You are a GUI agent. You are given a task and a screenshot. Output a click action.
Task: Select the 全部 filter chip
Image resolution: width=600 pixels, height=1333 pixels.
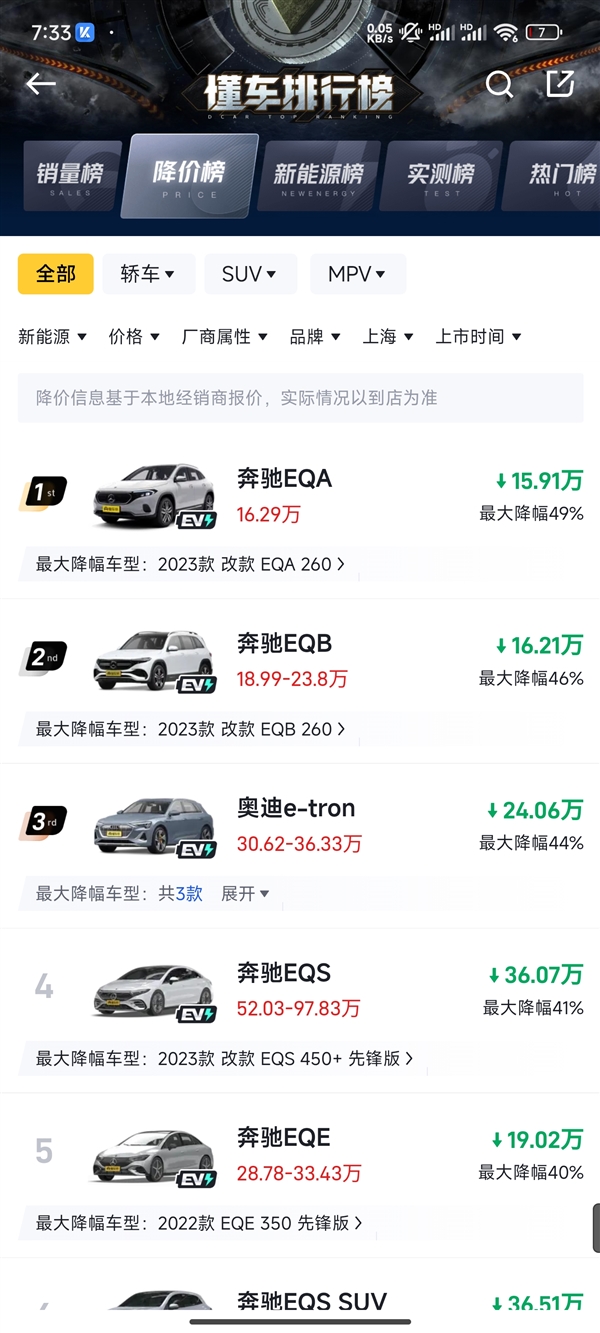click(56, 274)
